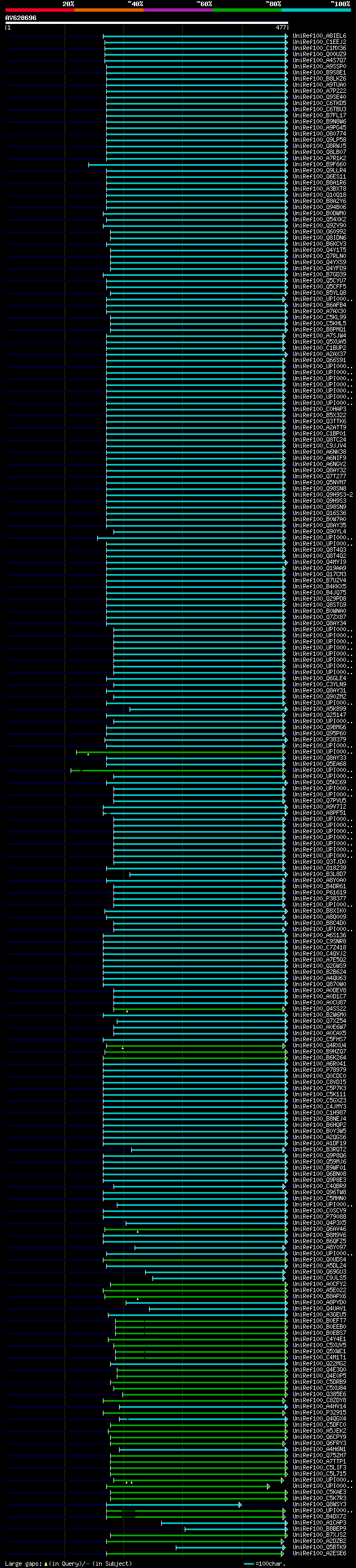Select the label UniRef100_Q16S36
356x1568 pixels.
click(x=319, y=513)
